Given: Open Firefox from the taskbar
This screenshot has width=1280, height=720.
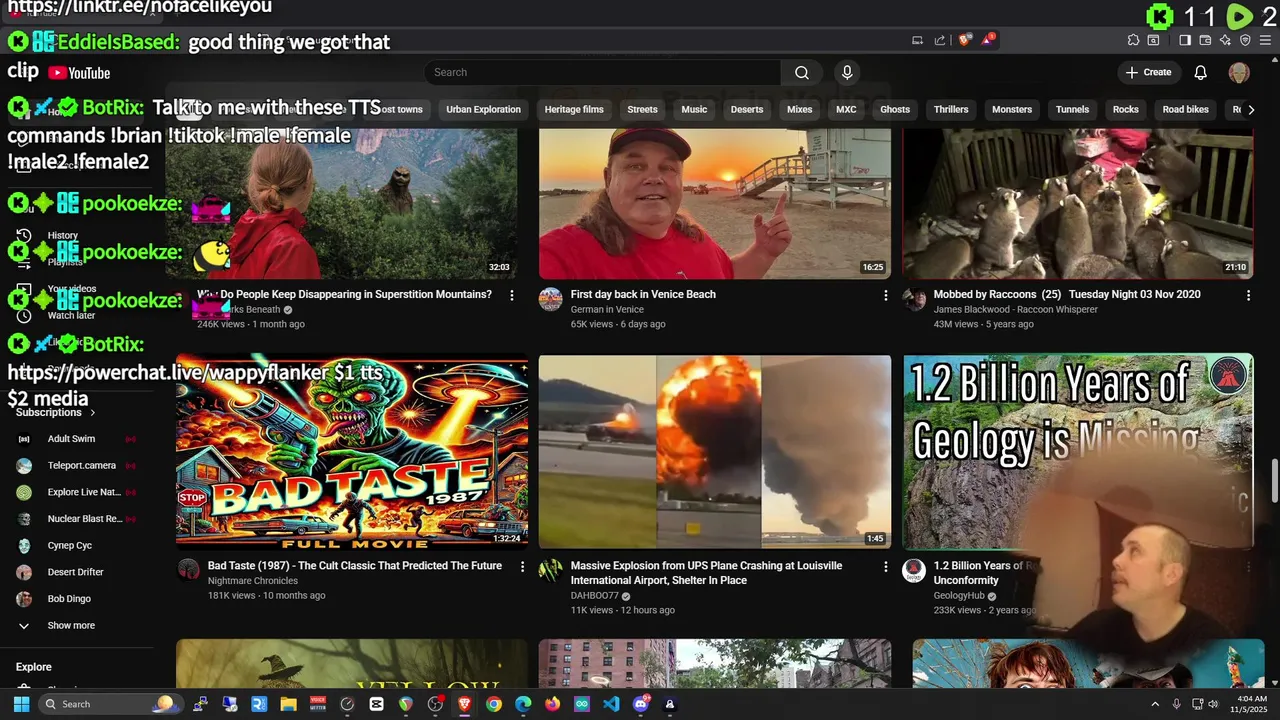Looking at the screenshot, I should tap(552, 704).
